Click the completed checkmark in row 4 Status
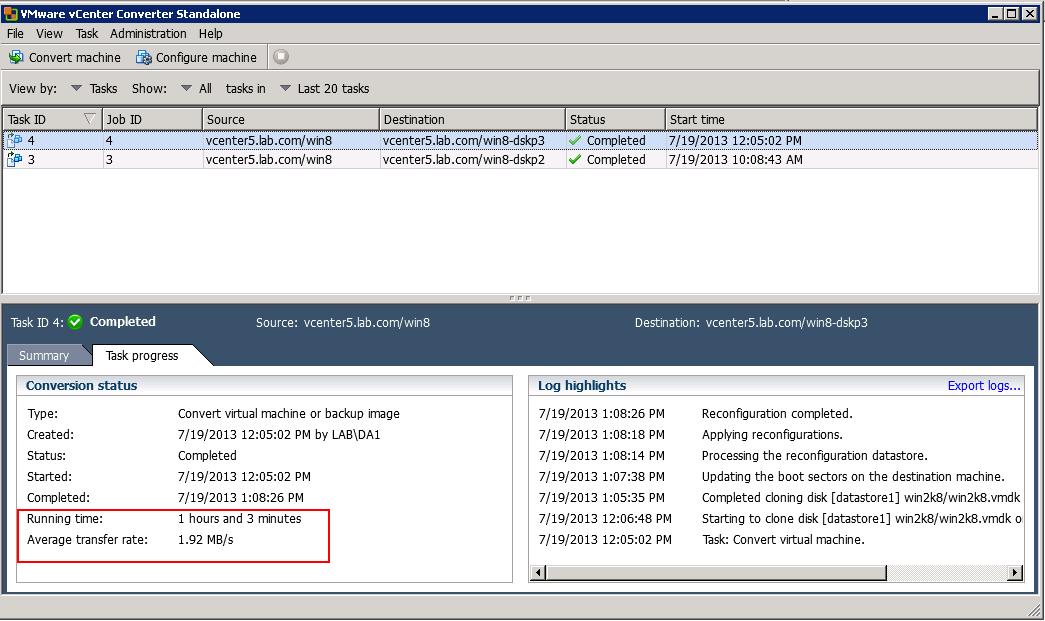The height and width of the screenshot is (621, 1045). pos(575,141)
